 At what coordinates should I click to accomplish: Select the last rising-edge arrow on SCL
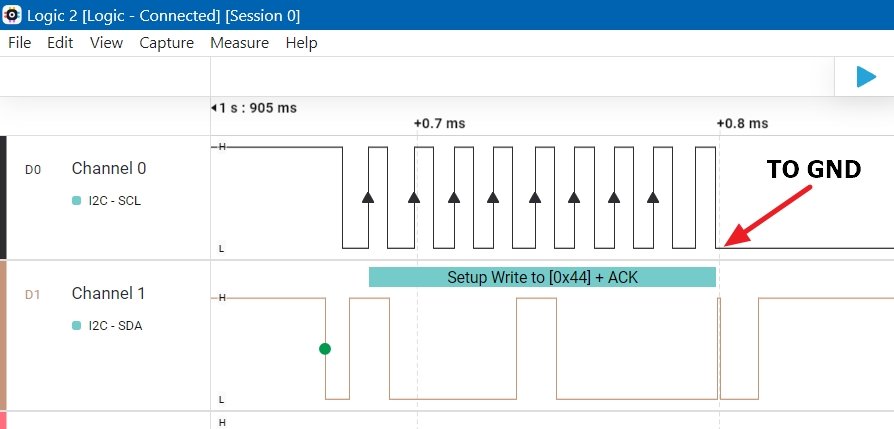point(653,197)
